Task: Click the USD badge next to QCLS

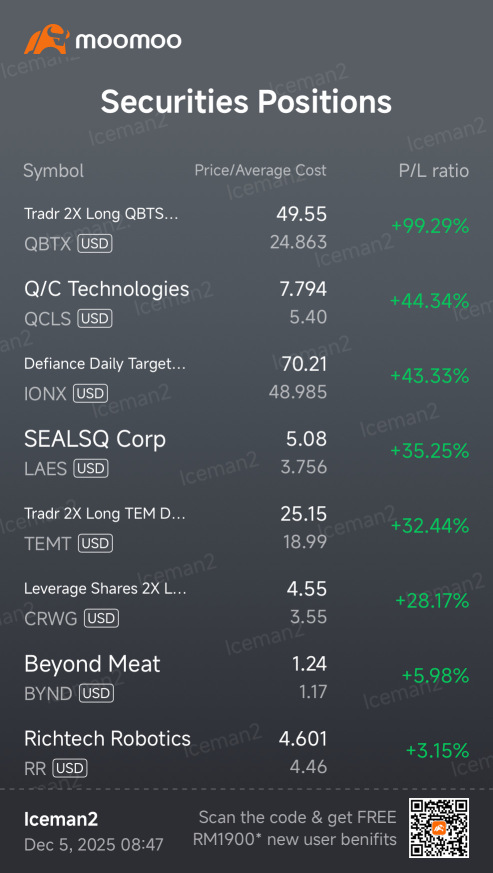Action: [95, 318]
